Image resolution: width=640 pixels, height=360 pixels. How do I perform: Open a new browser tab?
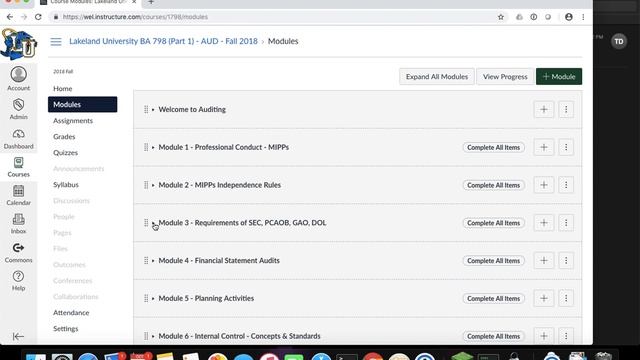[x=151, y=2]
